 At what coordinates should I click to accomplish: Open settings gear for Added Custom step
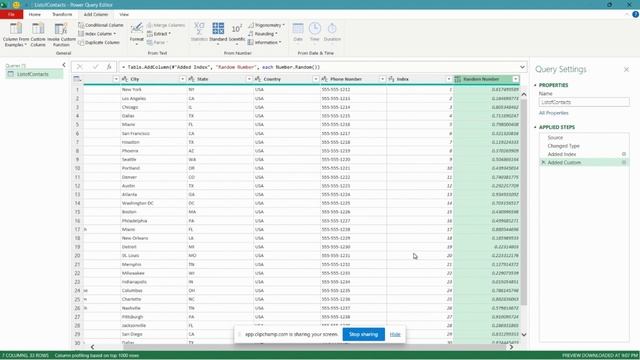[x=624, y=162]
